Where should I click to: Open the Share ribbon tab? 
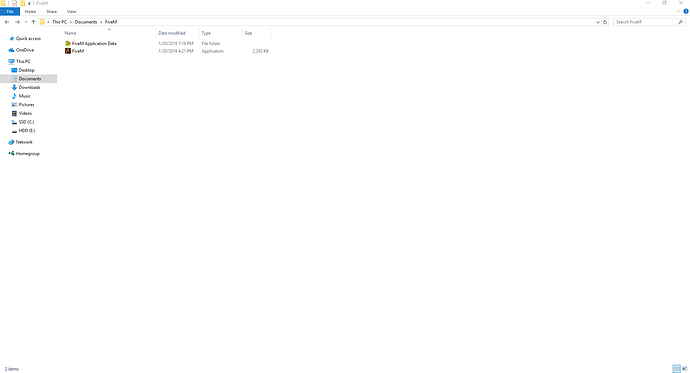[x=51, y=11]
